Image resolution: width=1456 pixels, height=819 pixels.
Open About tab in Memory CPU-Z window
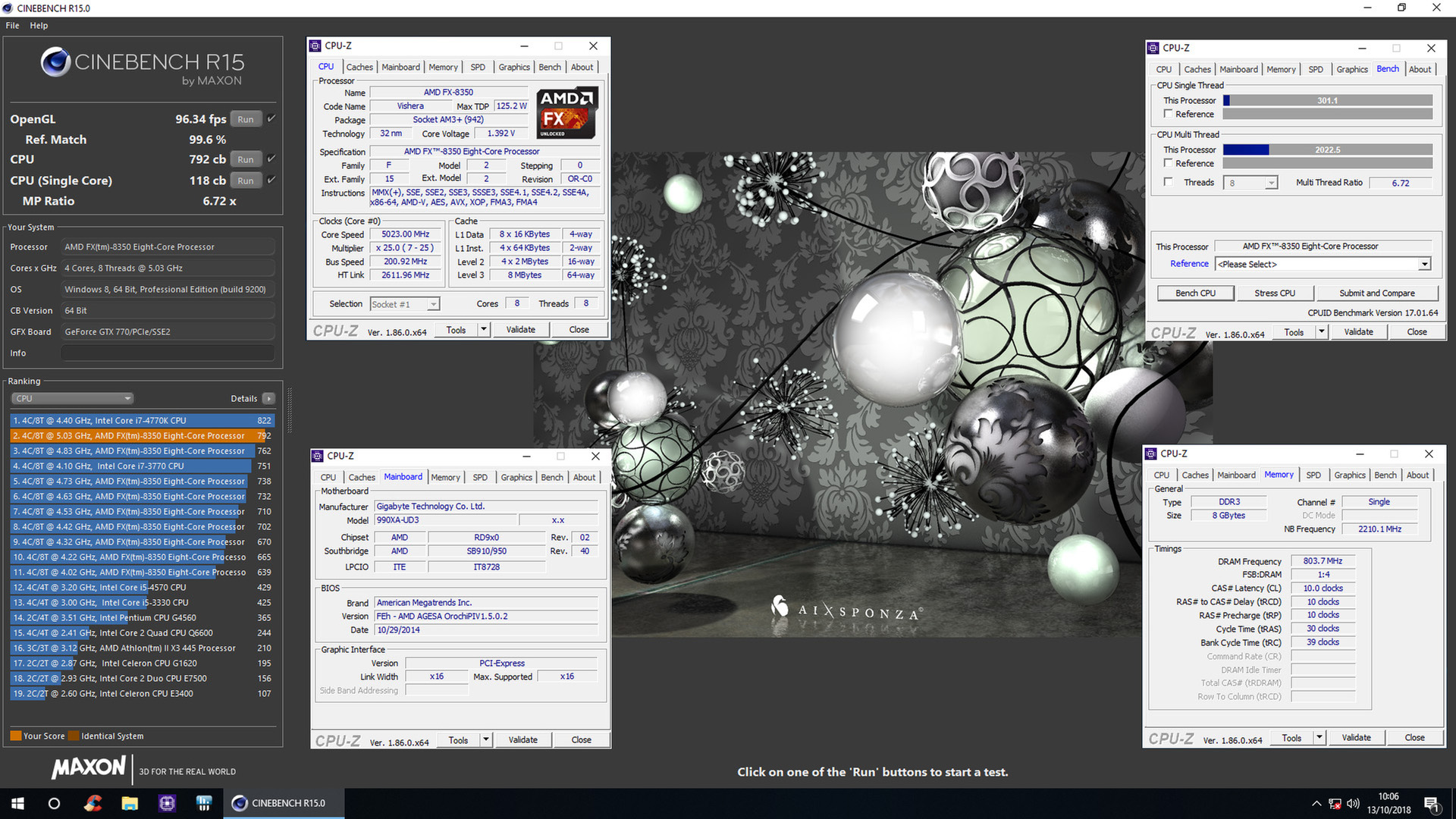1417,475
